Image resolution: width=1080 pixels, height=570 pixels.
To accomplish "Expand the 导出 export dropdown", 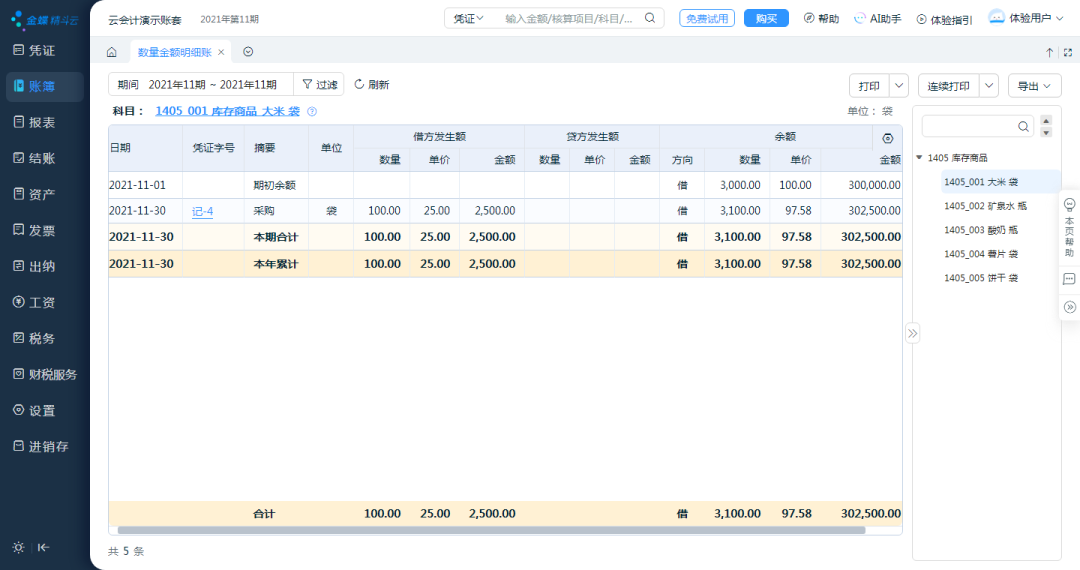I will click(1034, 86).
